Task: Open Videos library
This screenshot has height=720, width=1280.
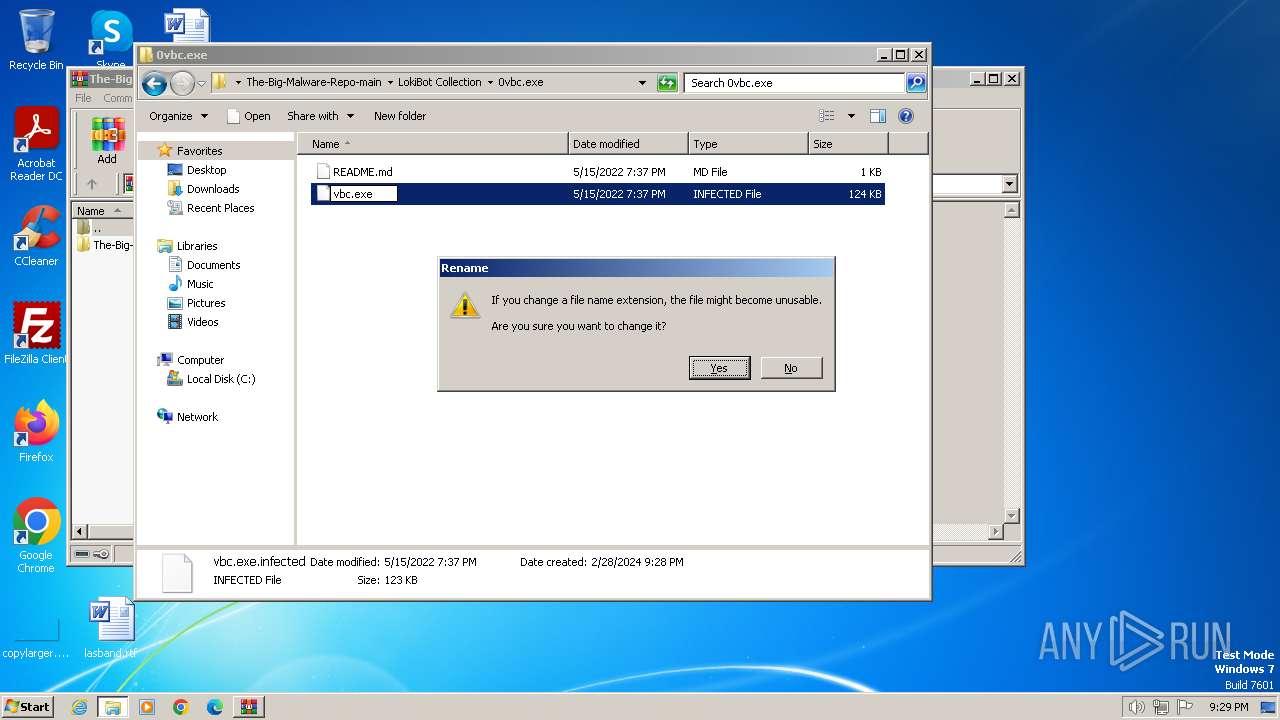Action: tap(202, 322)
